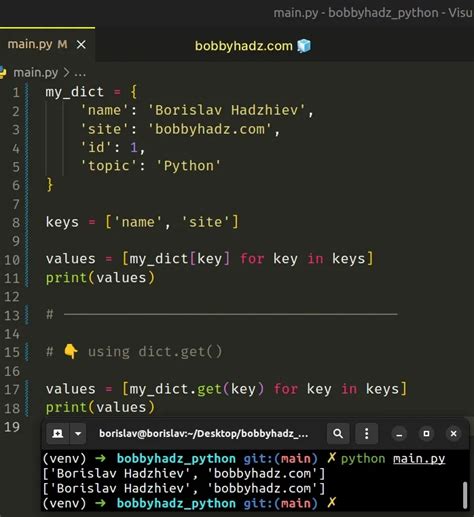Click the Python file icon in breadcrumb
The height and width of the screenshot is (517, 474).
coord(3,72)
